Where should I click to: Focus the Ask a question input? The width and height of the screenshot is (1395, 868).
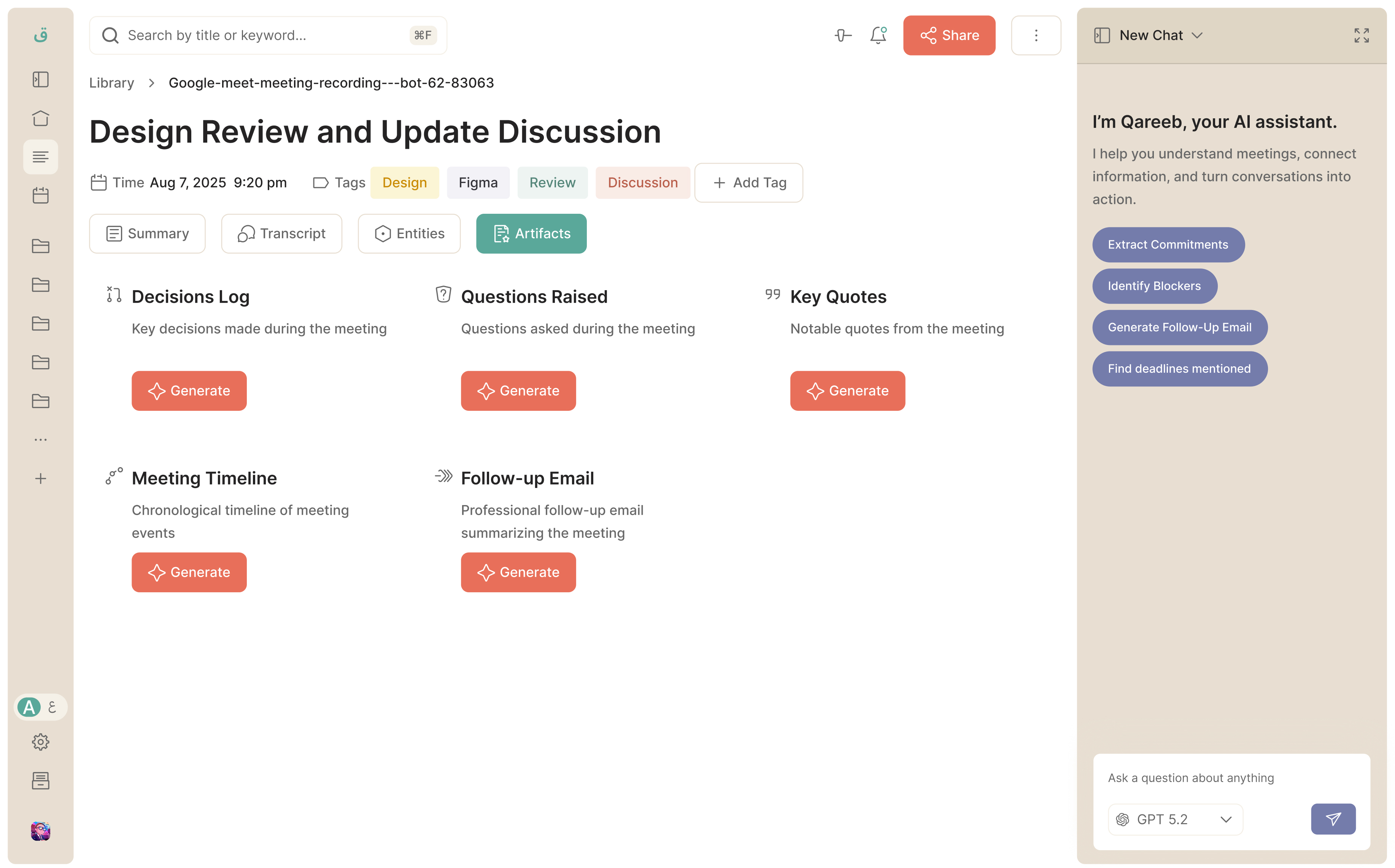(x=1231, y=778)
